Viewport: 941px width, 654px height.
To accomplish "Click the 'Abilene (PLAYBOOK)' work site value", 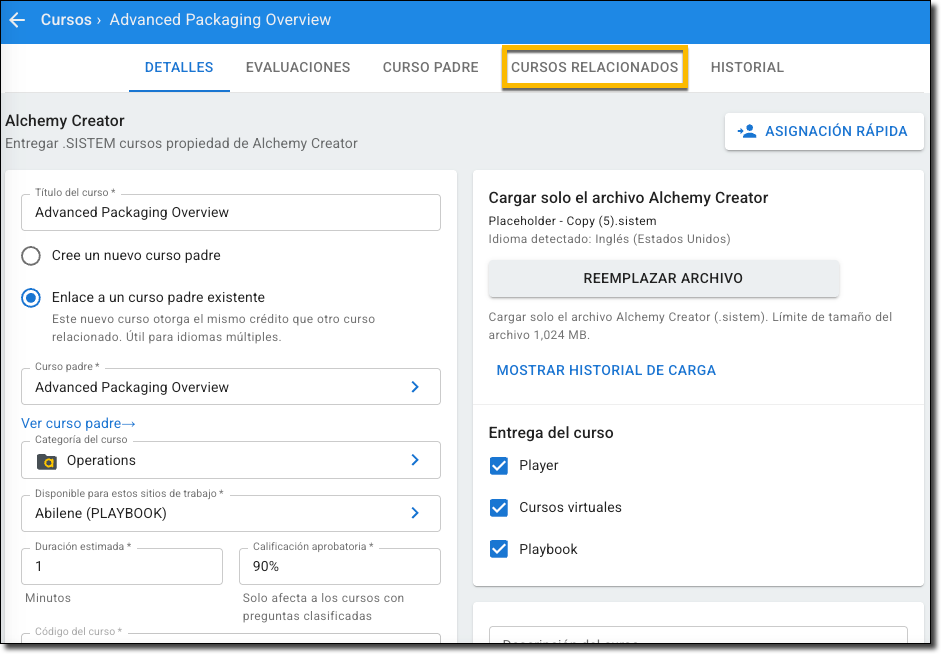I will point(101,514).
